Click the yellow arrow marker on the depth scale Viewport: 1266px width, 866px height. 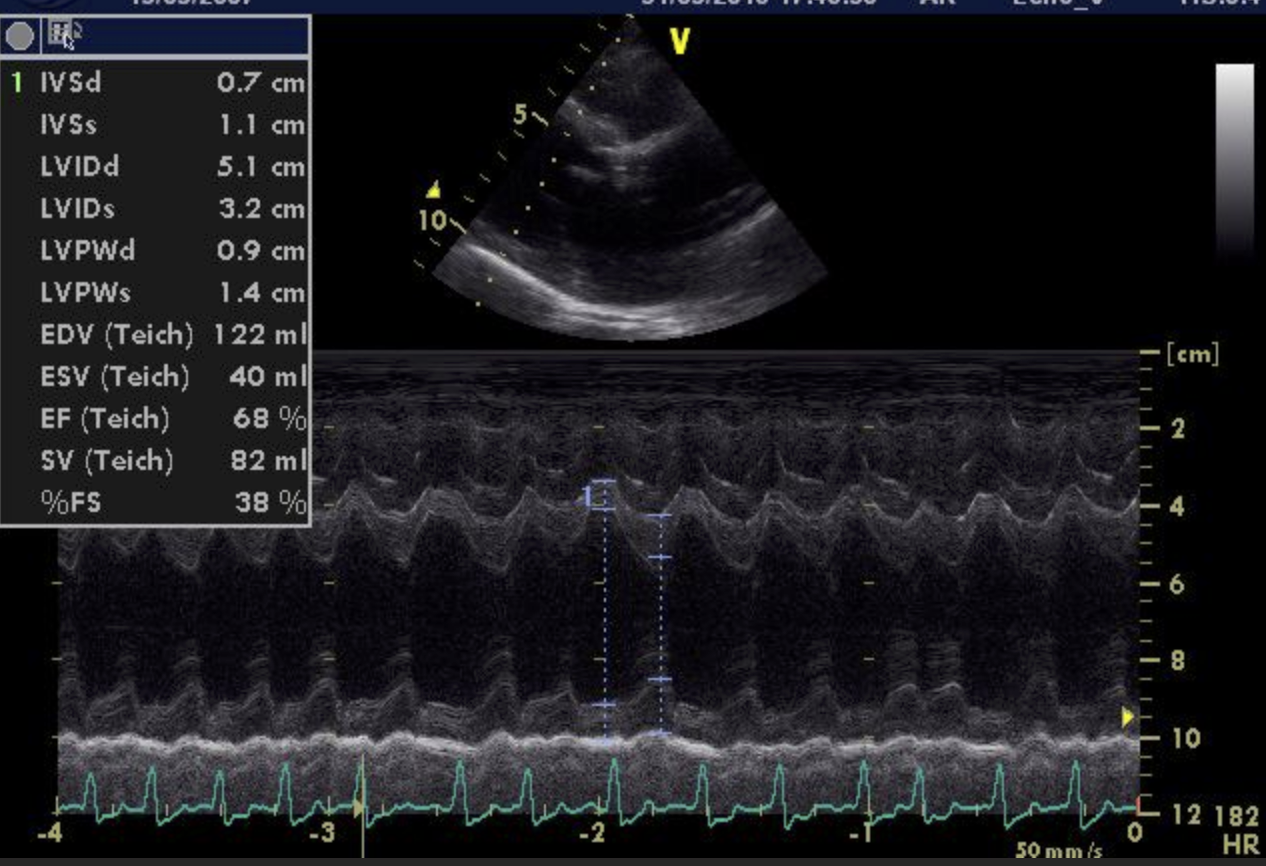click(x=1128, y=716)
